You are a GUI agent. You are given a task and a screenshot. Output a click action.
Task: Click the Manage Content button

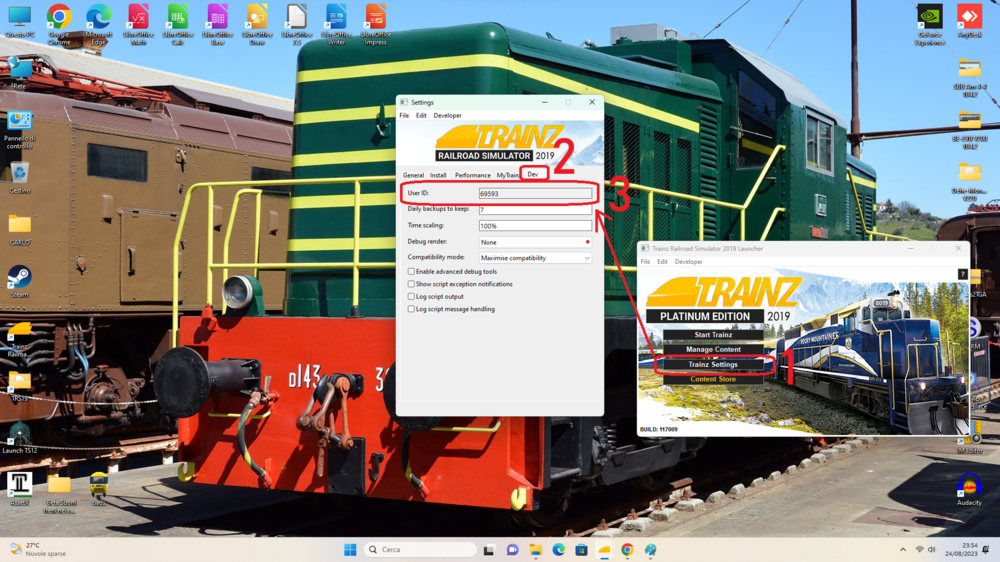pos(713,350)
